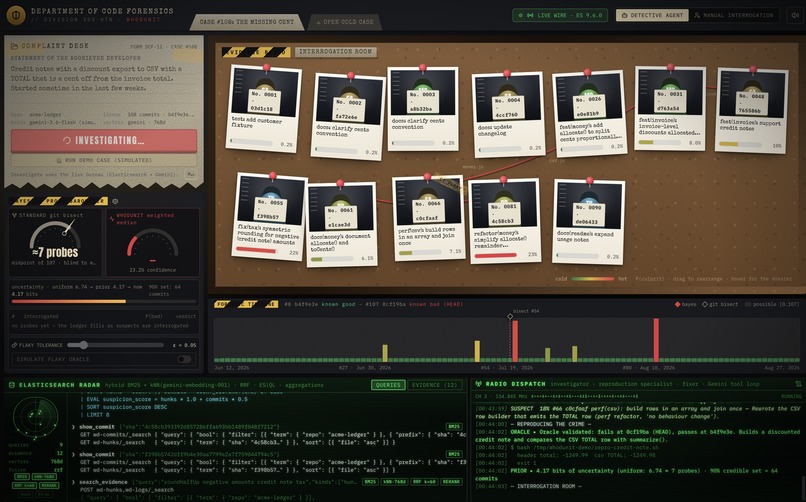
Task: Enable the Simulate Flaky Oracle switch
Action: (x=185, y=359)
